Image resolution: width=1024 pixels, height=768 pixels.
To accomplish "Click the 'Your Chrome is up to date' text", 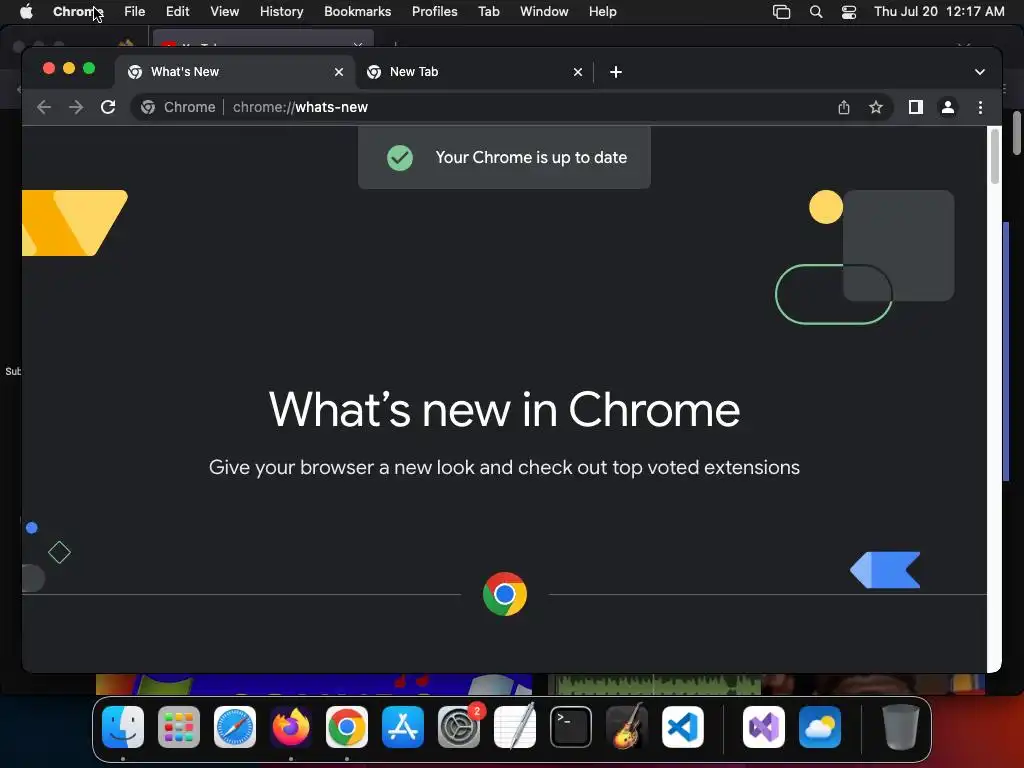I will (x=531, y=157).
